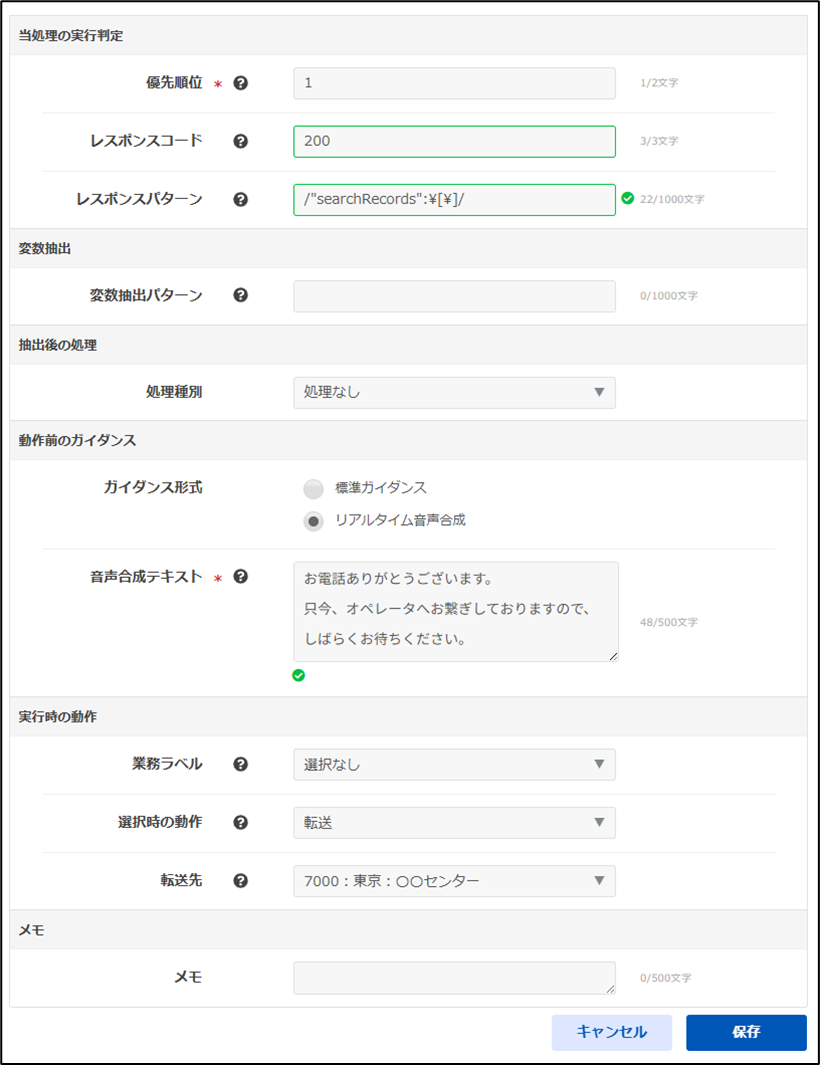Click help icon next to 優先順位

240,84
